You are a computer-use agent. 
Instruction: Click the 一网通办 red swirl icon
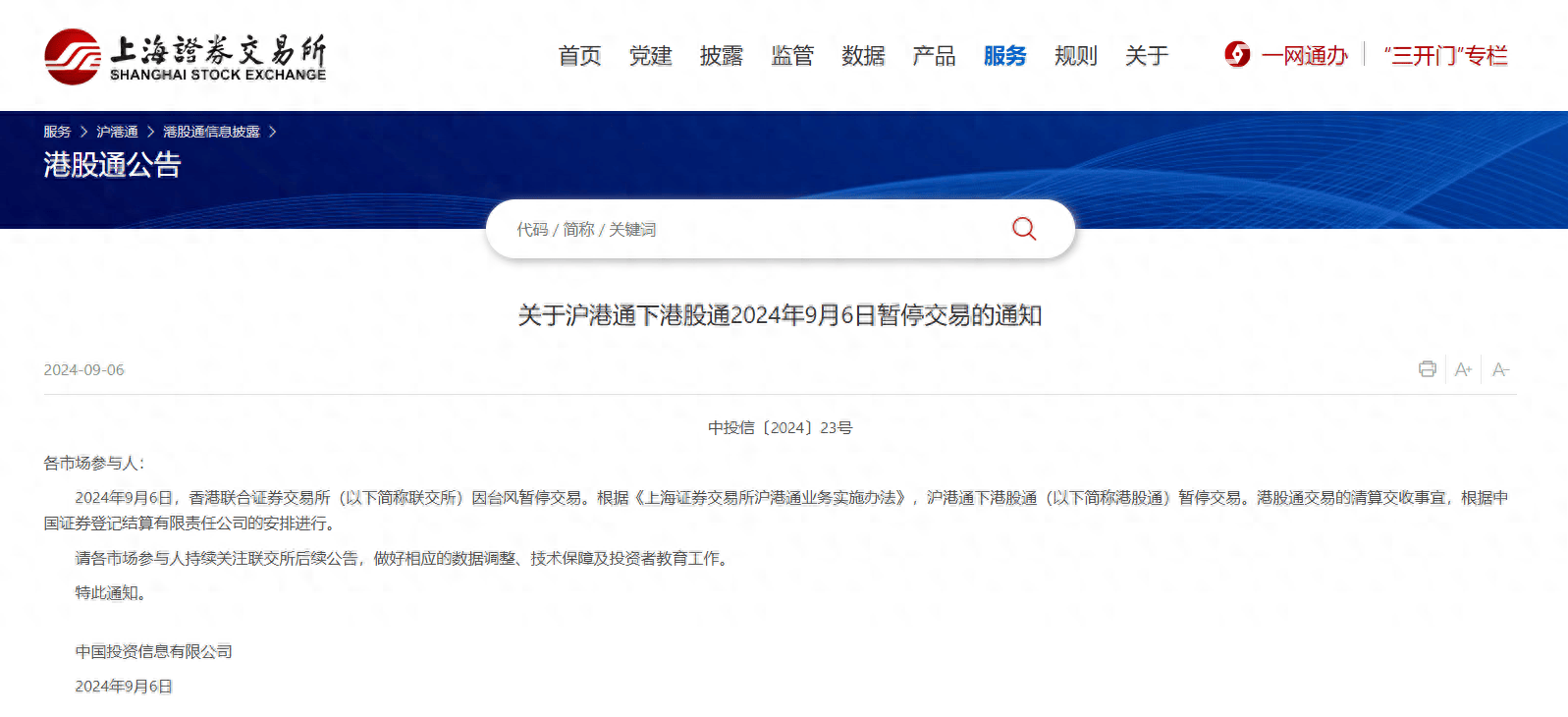pos(1237,55)
